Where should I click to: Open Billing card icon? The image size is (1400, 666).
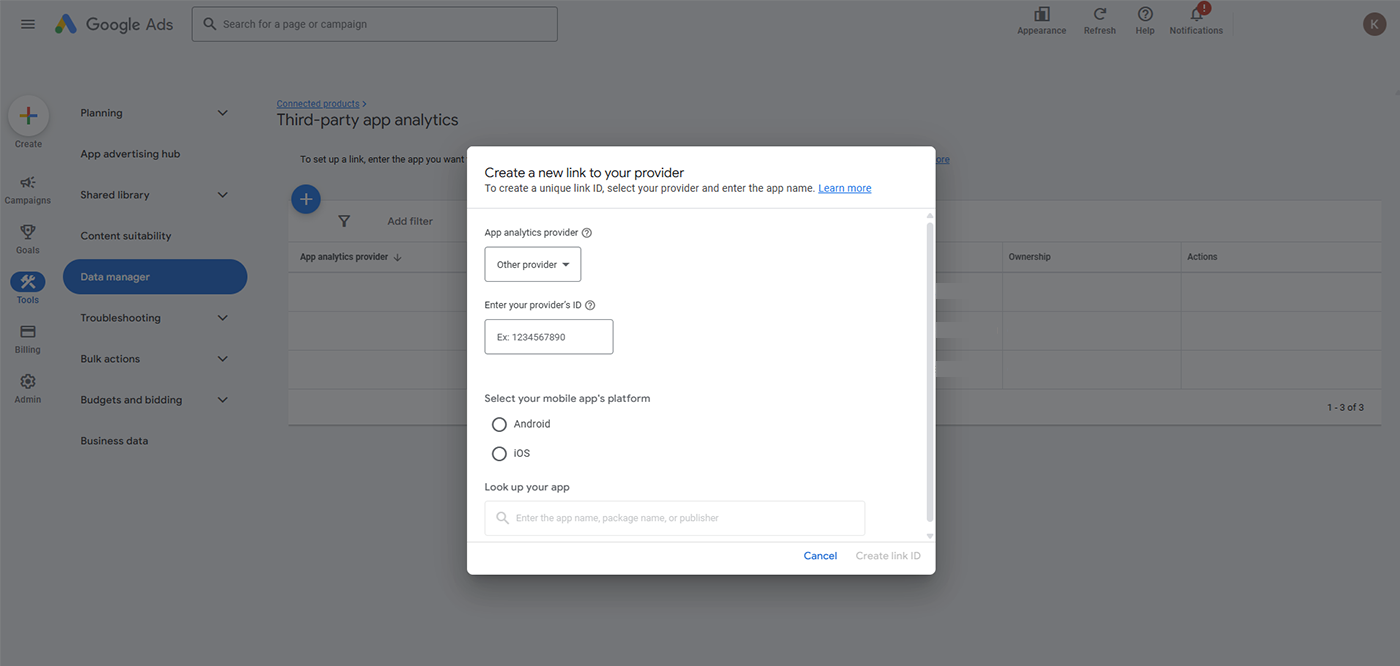28,332
